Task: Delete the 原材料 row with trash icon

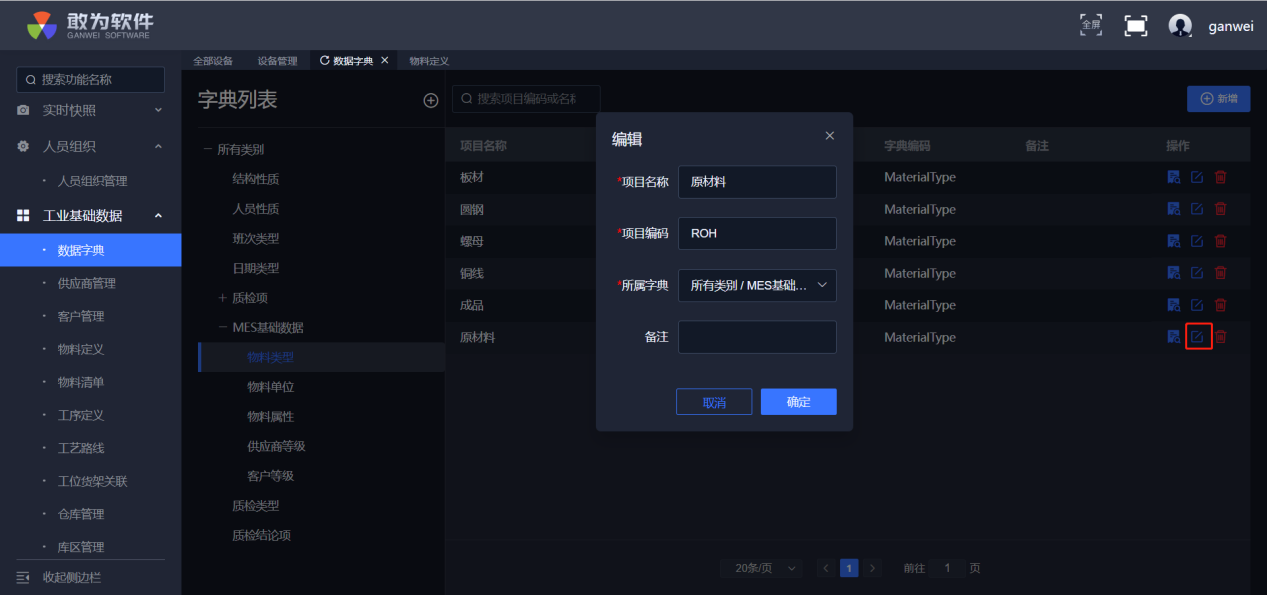Action: [x=1220, y=337]
